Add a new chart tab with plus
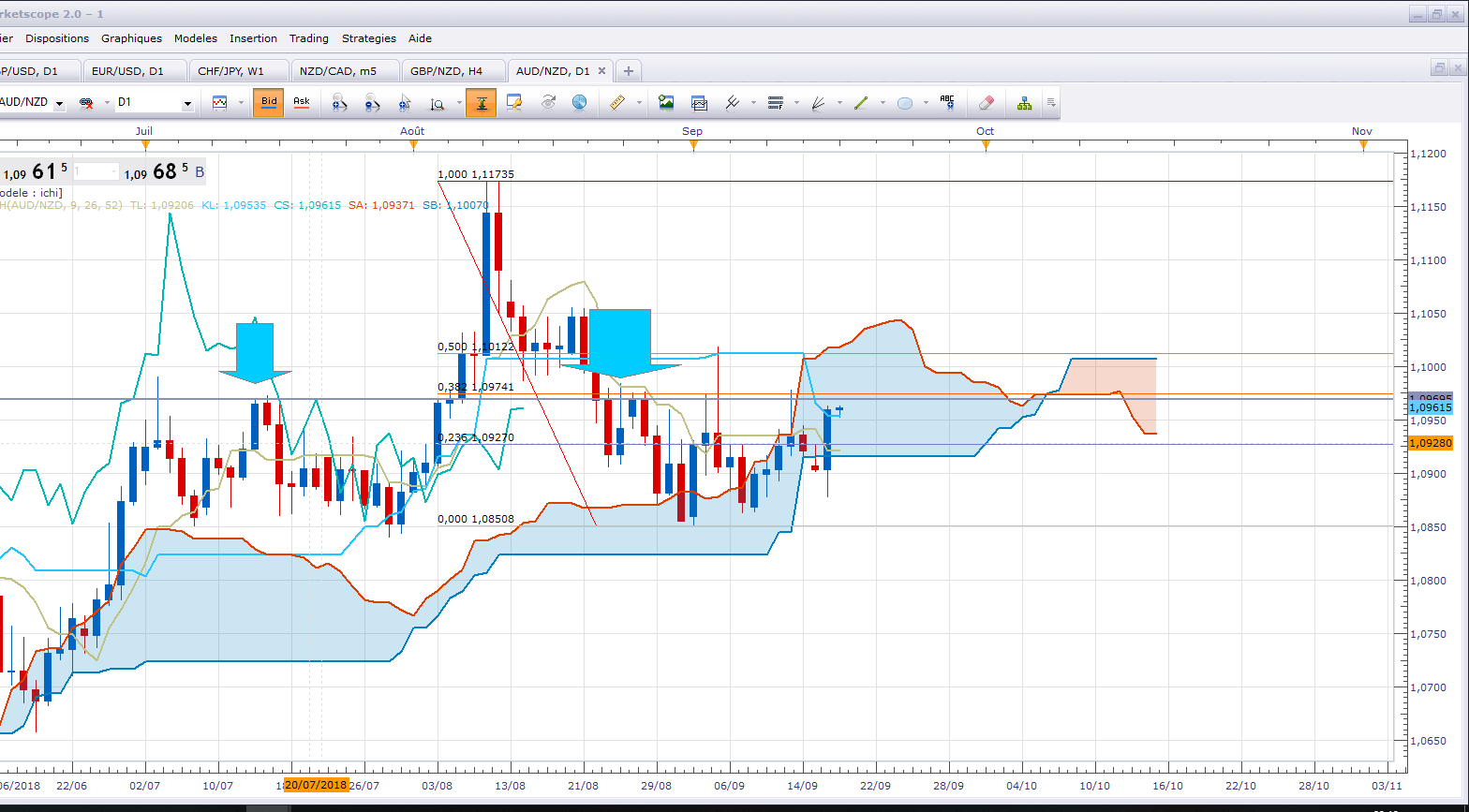The width and height of the screenshot is (1469, 812). click(x=628, y=71)
